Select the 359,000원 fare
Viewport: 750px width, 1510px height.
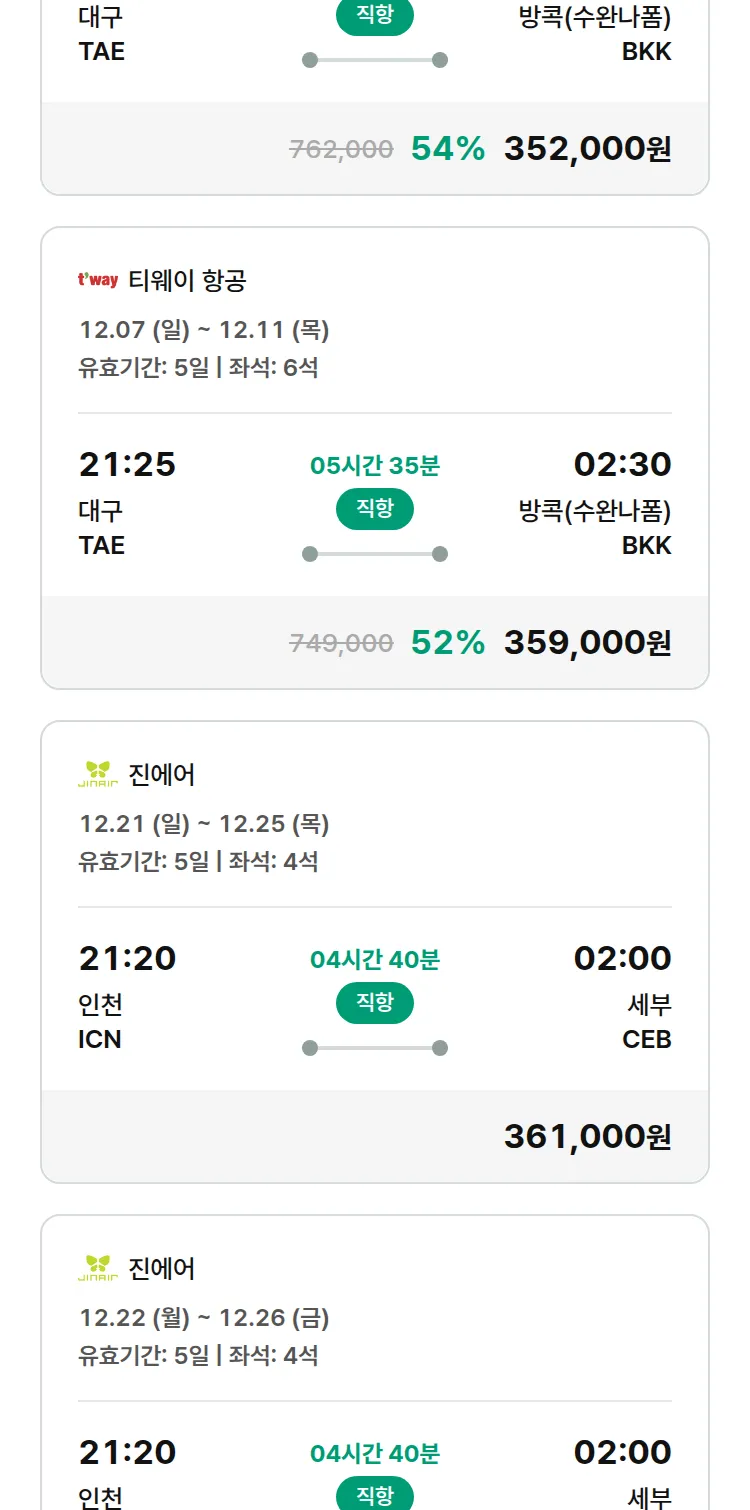pyautogui.click(x=587, y=643)
